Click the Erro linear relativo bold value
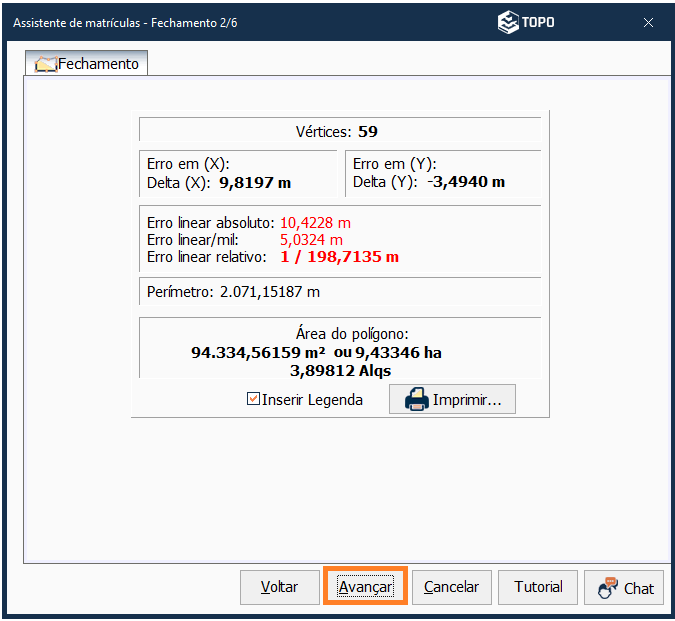Image resolution: width=675 pixels, height=621 pixels. [x=339, y=257]
